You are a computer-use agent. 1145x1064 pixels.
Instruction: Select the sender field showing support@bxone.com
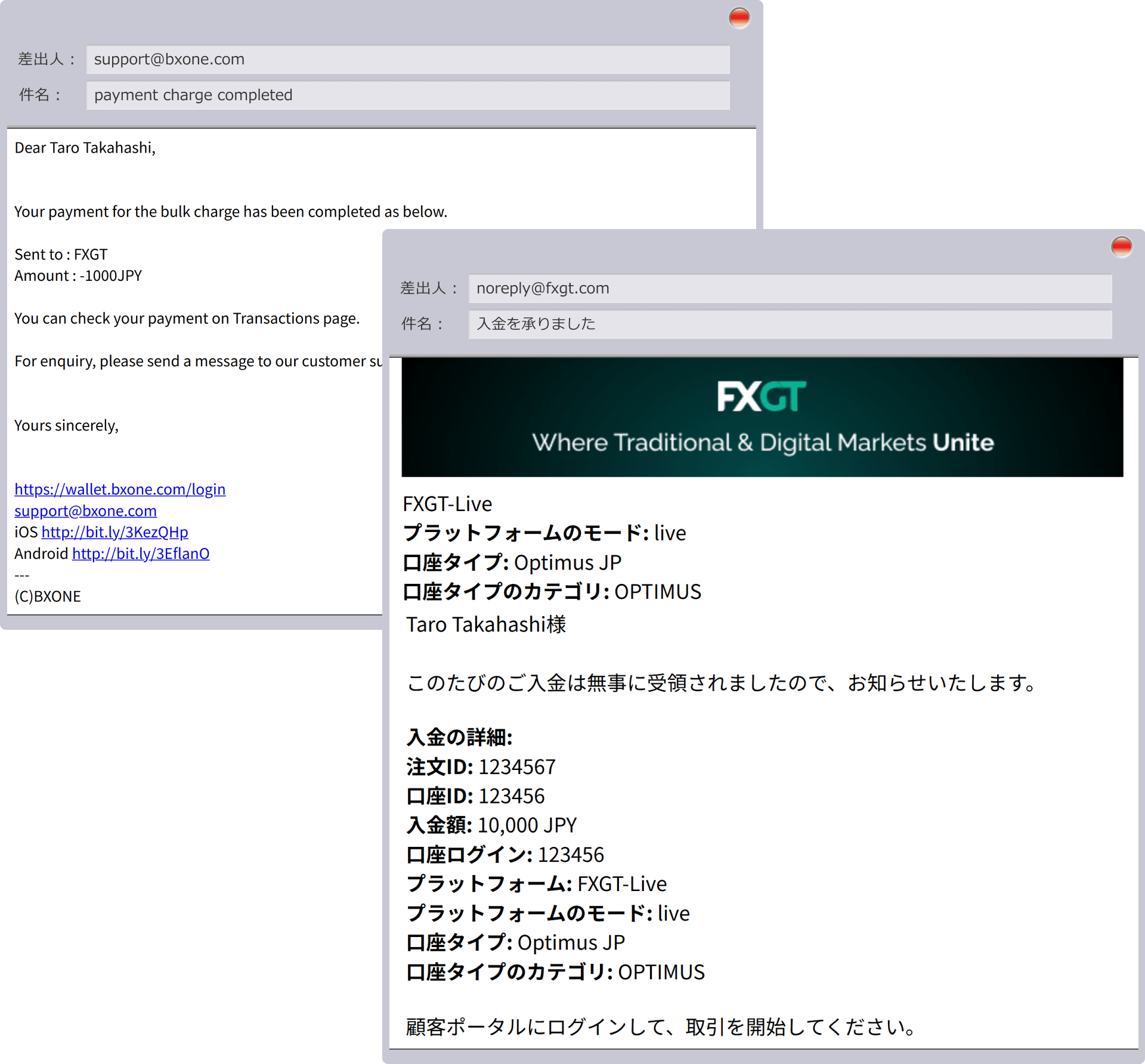(409, 59)
